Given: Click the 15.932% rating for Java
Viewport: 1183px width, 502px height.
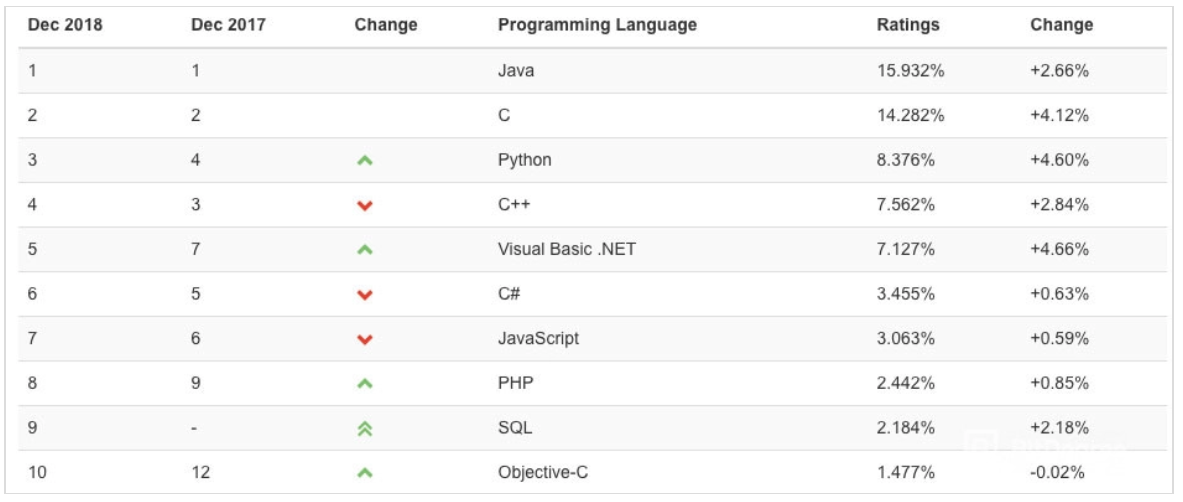Looking at the screenshot, I should tap(911, 71).
